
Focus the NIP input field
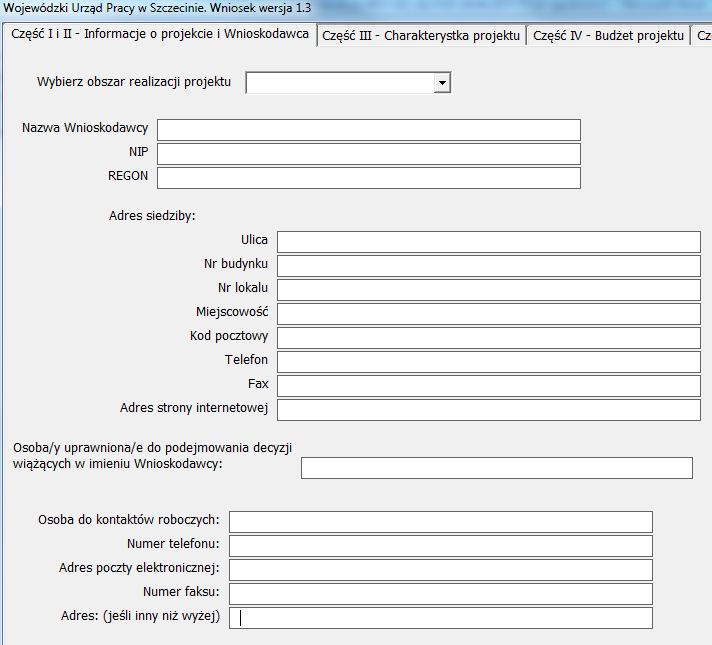(369, 154)
